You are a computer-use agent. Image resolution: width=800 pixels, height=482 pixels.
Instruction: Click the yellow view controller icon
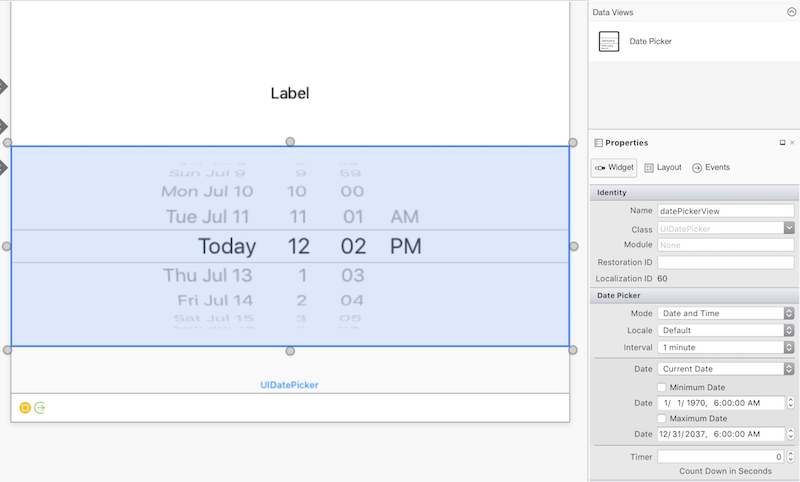[x=25, y=407]
